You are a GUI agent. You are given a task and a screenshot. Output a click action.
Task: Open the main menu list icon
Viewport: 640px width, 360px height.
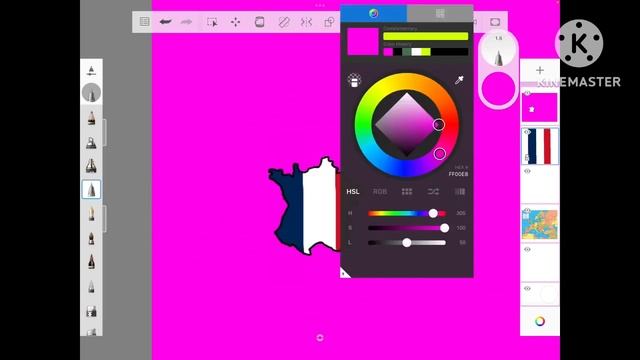tap(144, 22)
